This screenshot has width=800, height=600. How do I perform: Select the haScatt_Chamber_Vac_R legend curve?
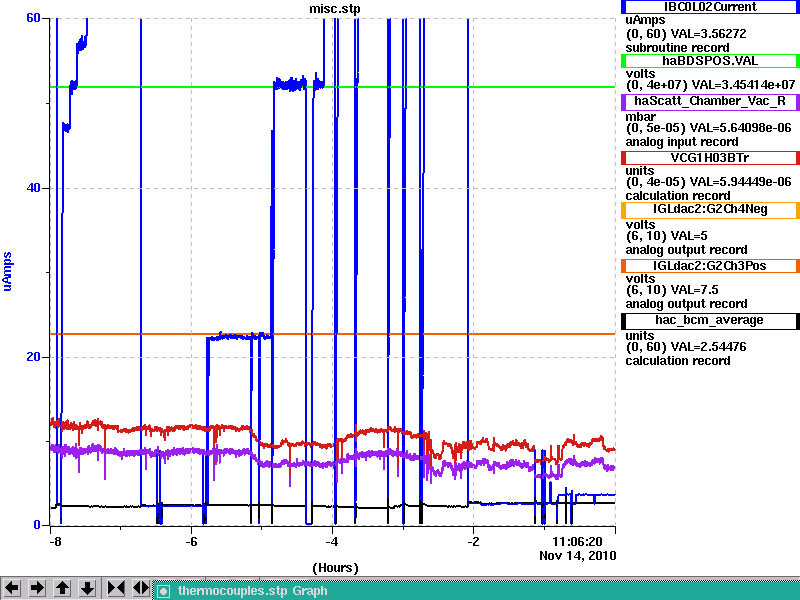pyautogui.click(x=710, y=101)
